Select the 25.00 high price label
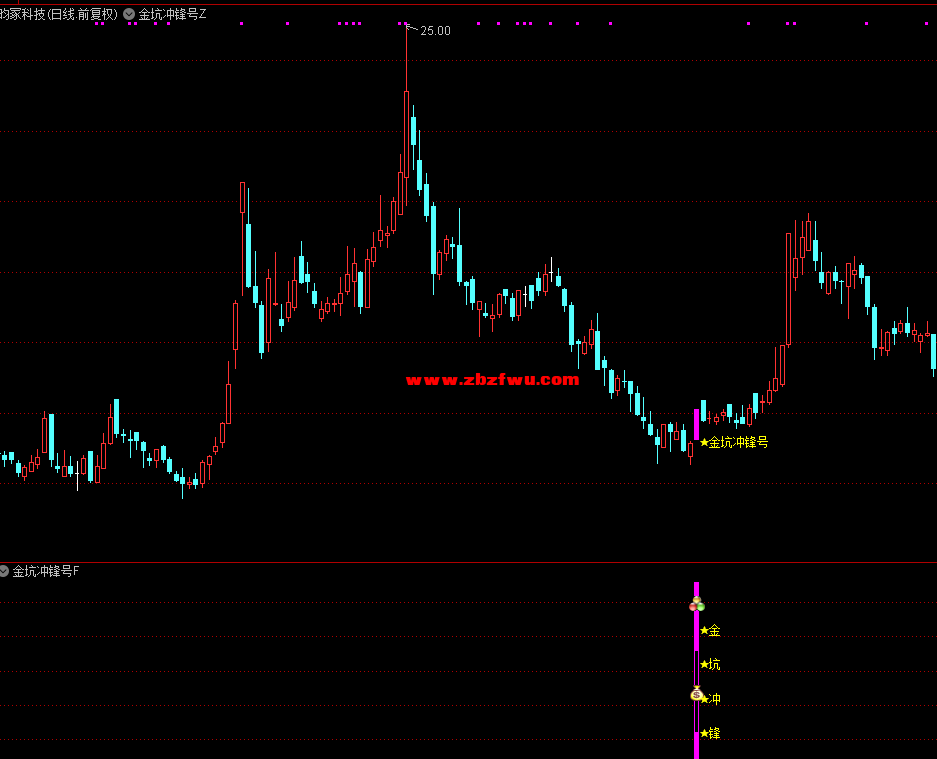This screenshot has width=937, height=759. (435, 31)
